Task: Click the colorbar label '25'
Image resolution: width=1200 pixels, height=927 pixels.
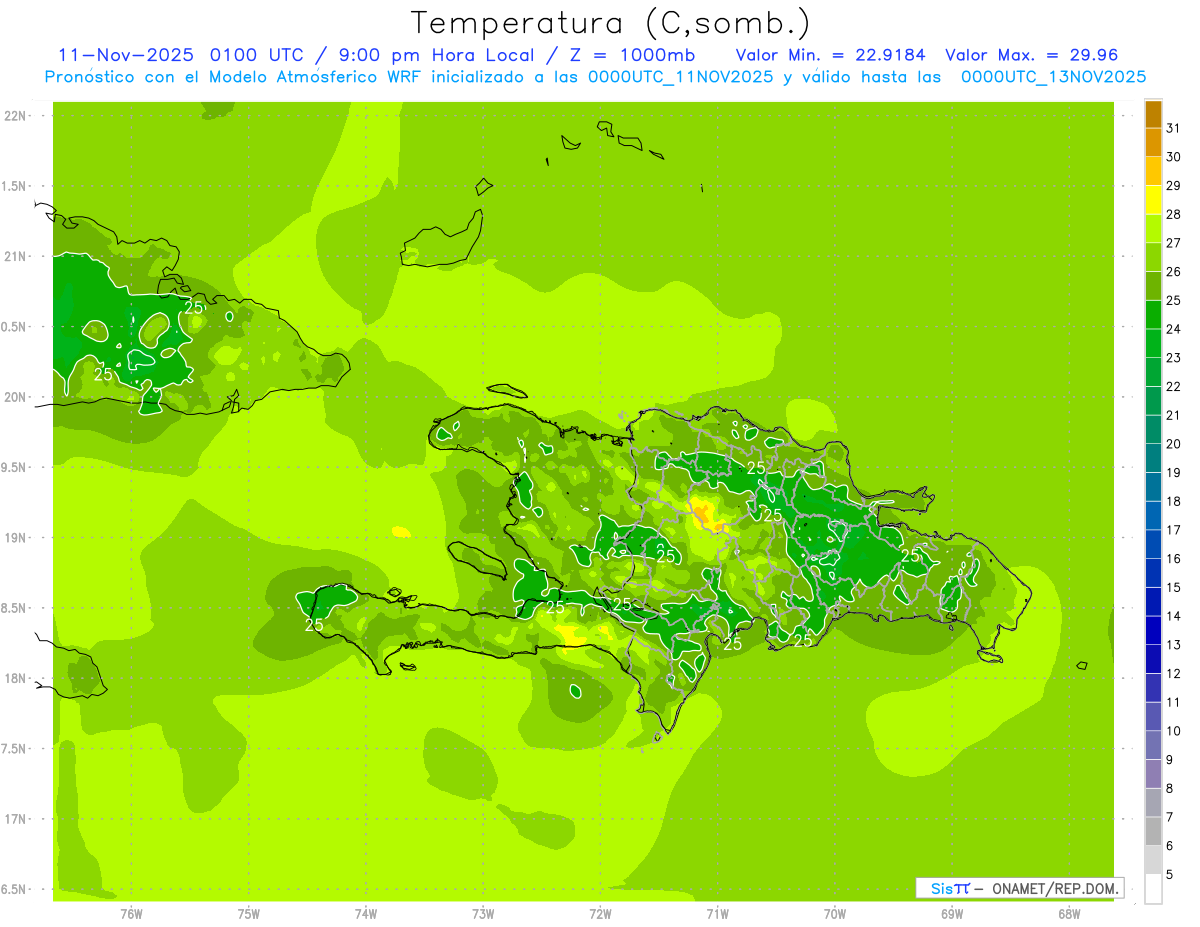Action: 1173,300
